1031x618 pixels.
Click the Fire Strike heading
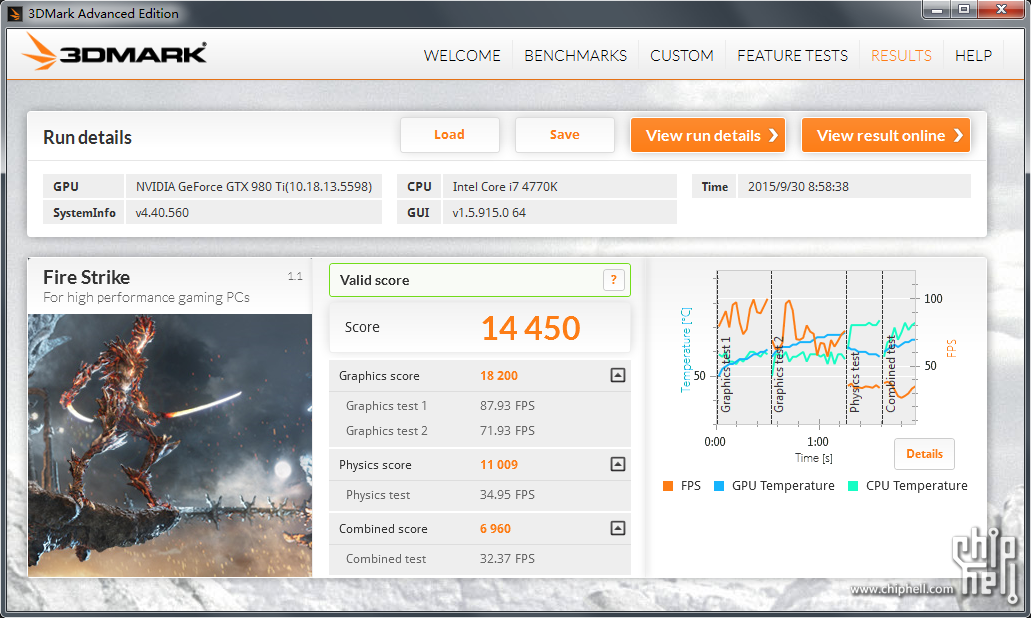[86, 277]
